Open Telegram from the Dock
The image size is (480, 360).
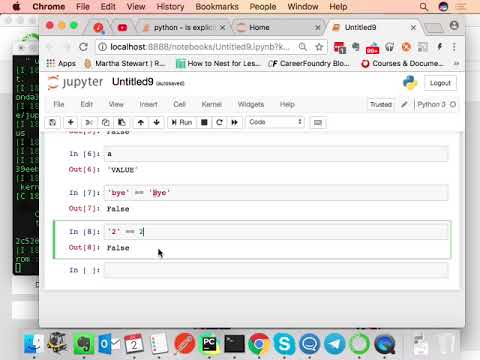[x=334, y=343]
